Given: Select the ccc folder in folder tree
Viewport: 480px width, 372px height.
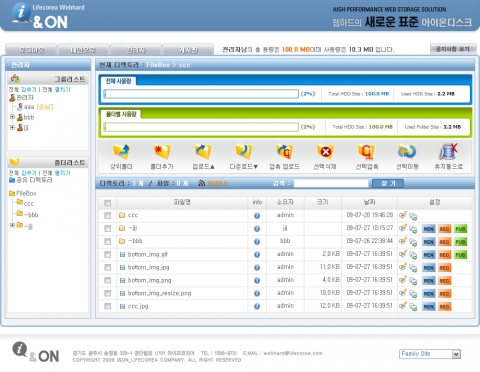Looking at the screenshot, I should [25, 203].
